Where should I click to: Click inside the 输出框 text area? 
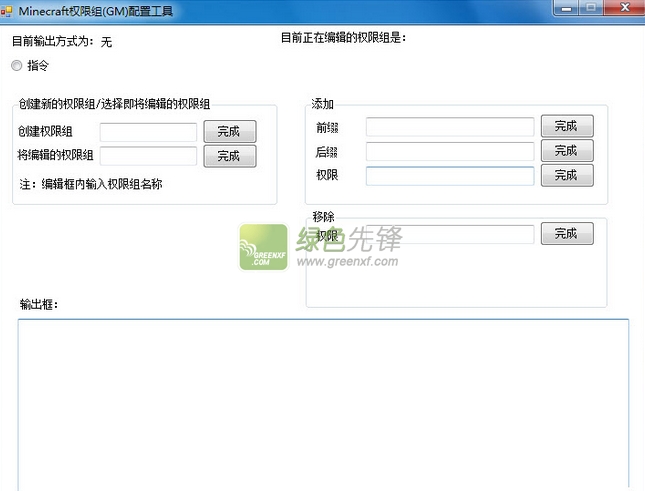click(323, 405)
